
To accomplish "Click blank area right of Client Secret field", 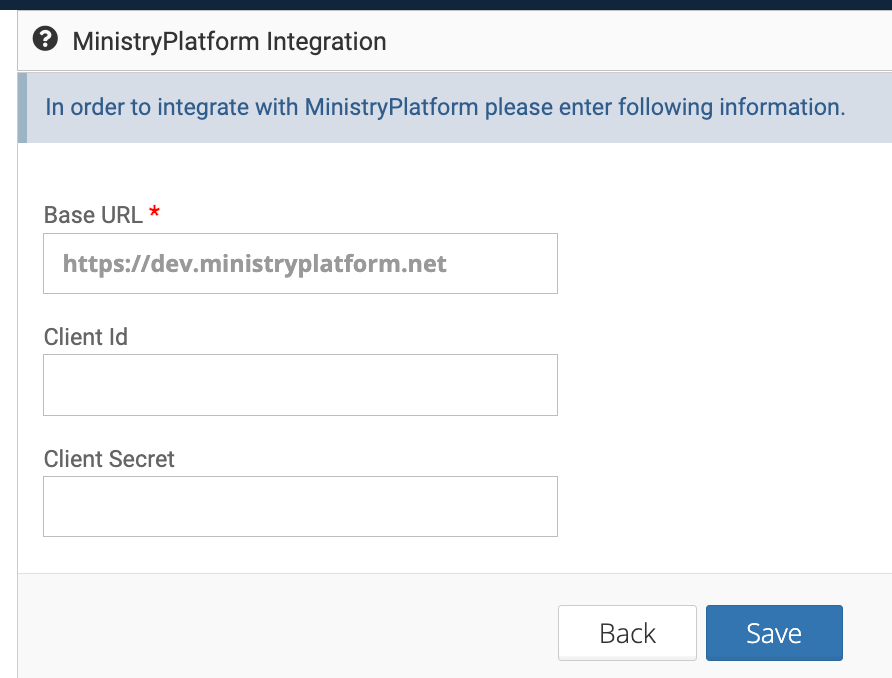I will 720,506.
